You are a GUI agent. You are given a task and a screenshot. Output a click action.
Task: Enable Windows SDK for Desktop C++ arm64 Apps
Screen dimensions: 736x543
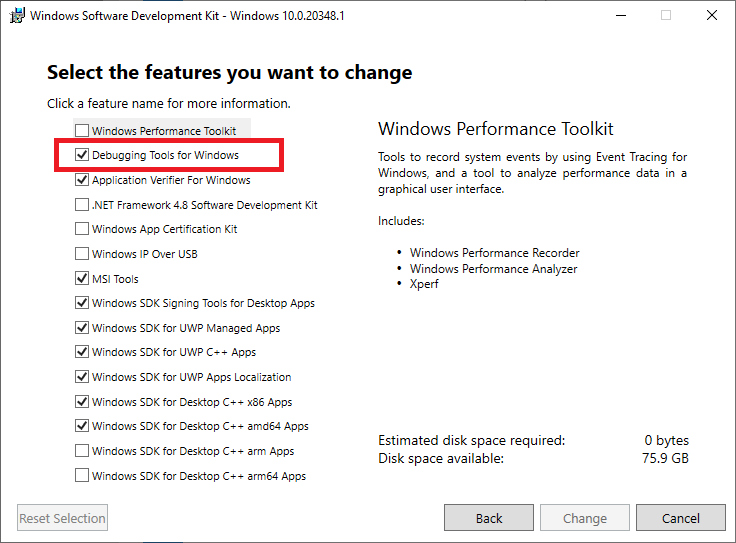(82, 475)
